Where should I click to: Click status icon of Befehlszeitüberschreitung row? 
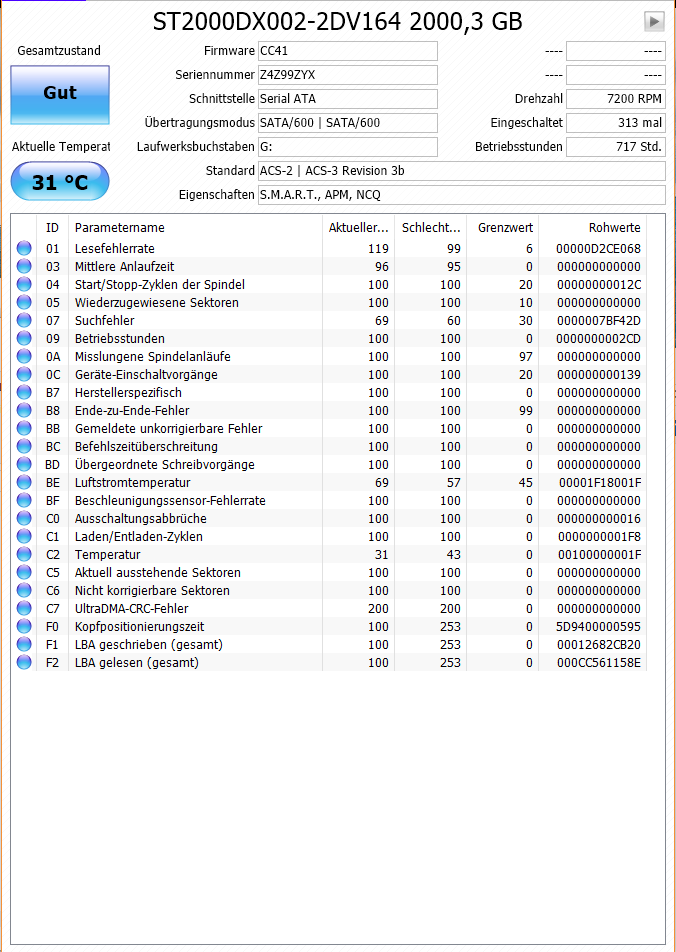[24, 447]
